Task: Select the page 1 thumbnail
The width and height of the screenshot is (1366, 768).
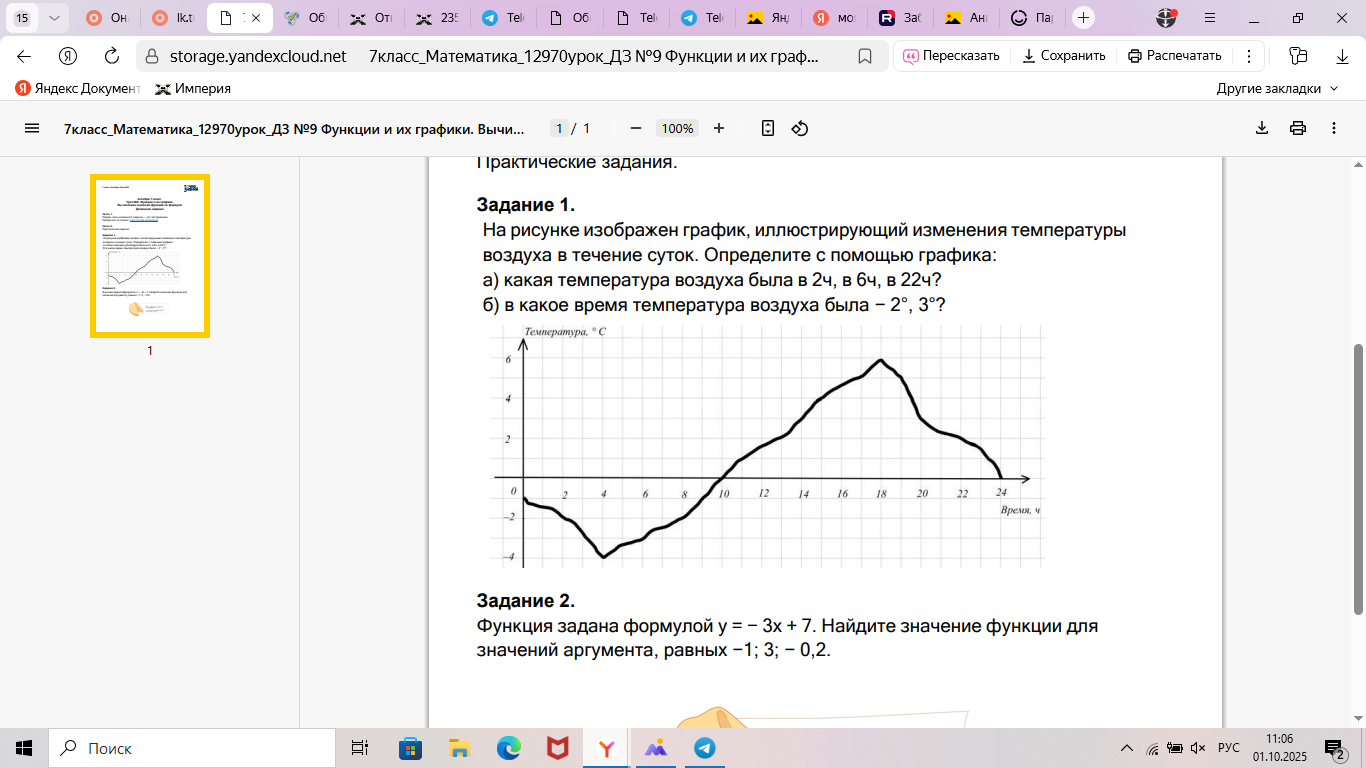Action: tap(150, 256)
